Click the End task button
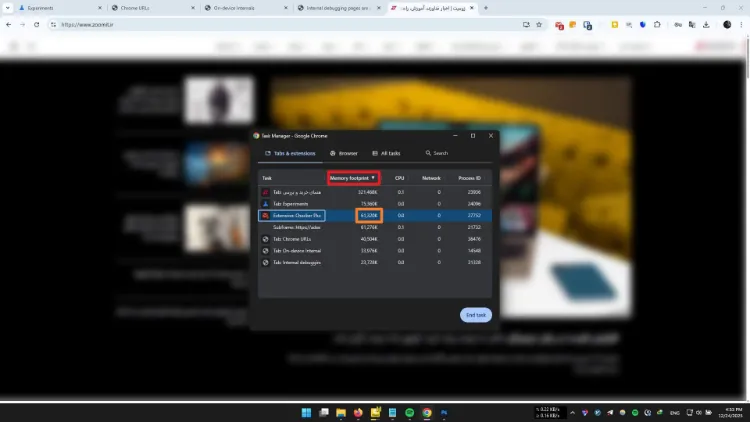 475,315
